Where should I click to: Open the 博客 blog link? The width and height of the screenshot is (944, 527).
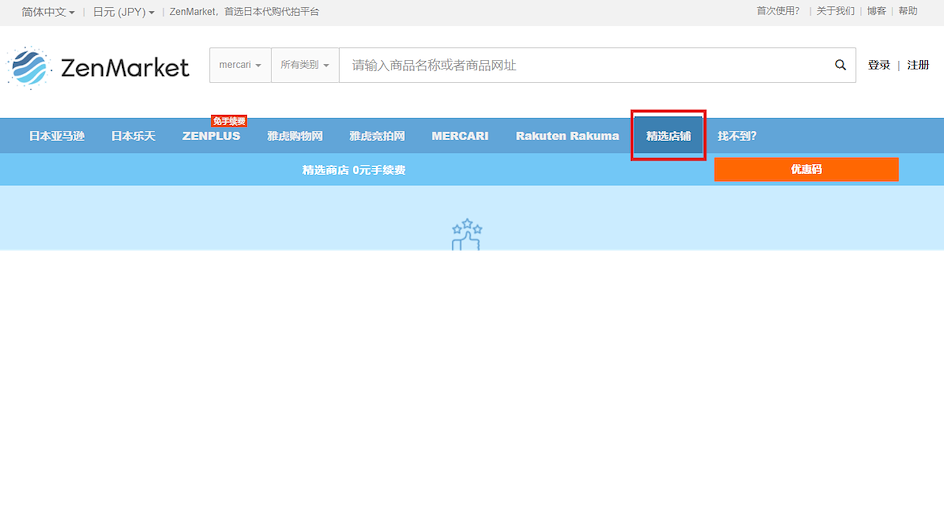pos(877,11)
